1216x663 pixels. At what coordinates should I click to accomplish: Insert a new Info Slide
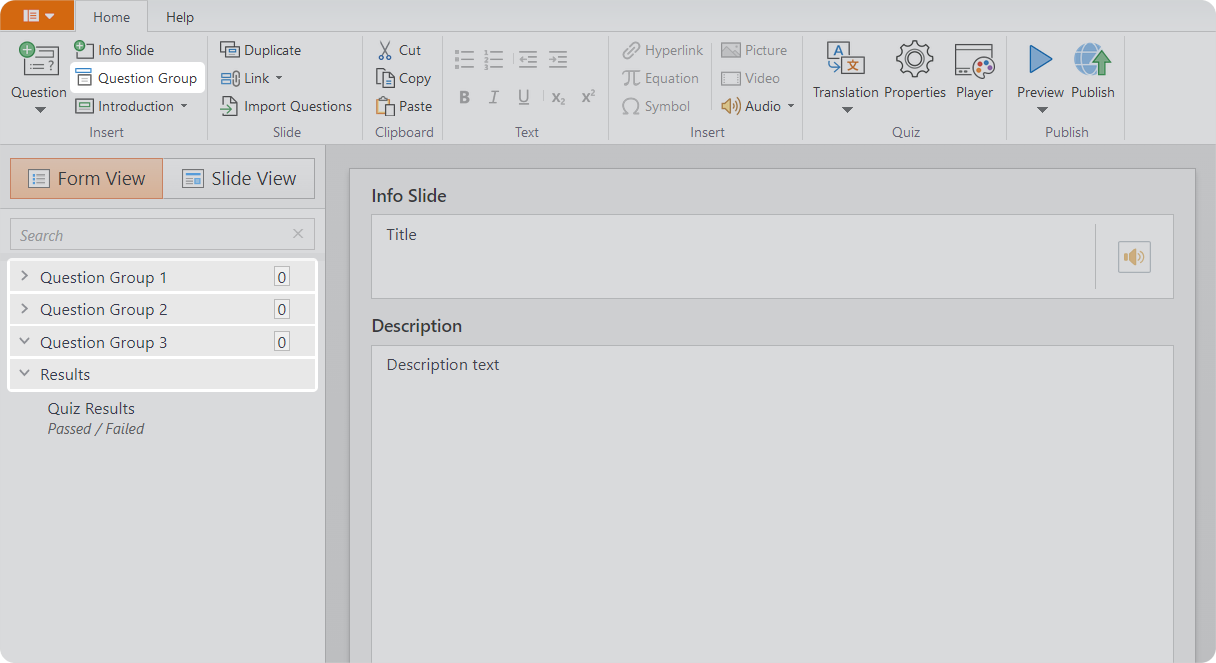(x=114, y=50)
